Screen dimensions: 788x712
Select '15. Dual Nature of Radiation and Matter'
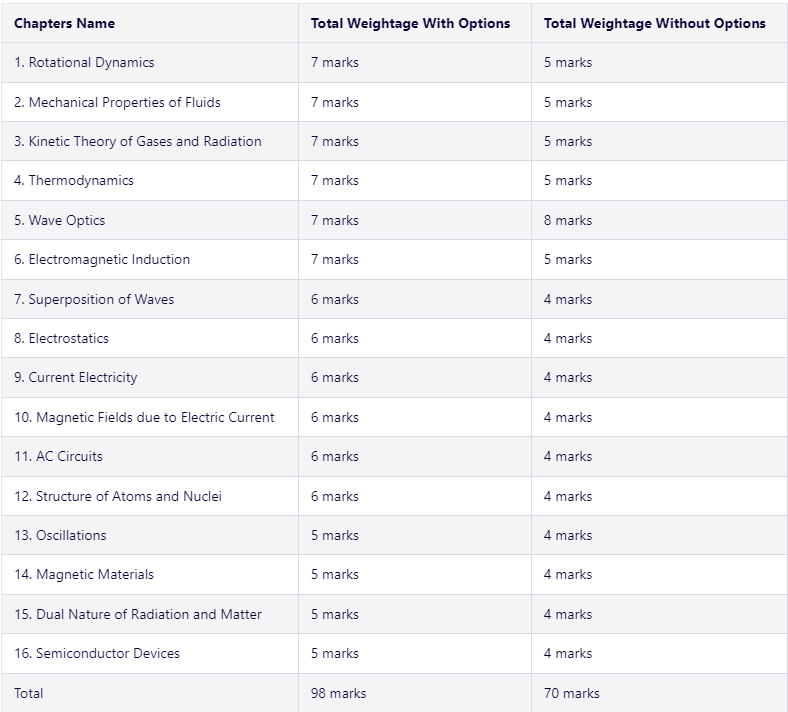pos(138,614)
